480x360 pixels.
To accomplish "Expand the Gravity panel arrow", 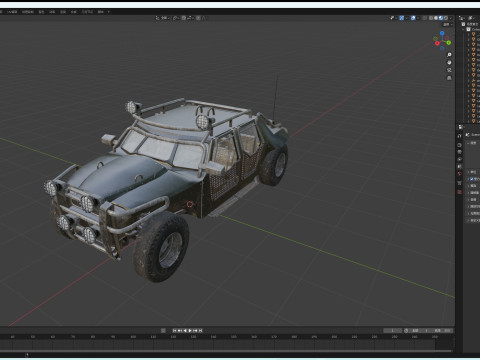I will (x=468, y=179).
